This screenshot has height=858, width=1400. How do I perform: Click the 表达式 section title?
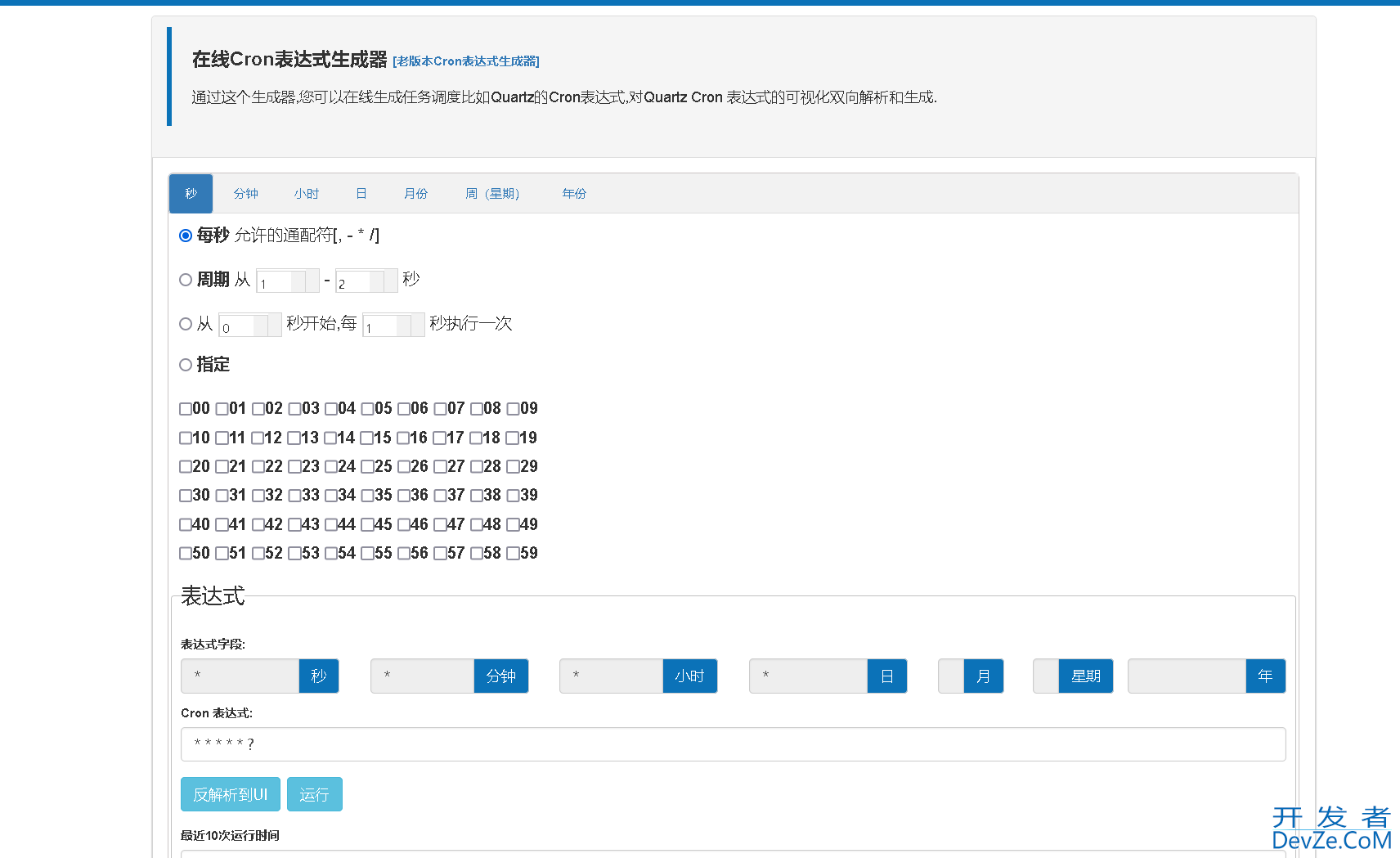[213, 596]
